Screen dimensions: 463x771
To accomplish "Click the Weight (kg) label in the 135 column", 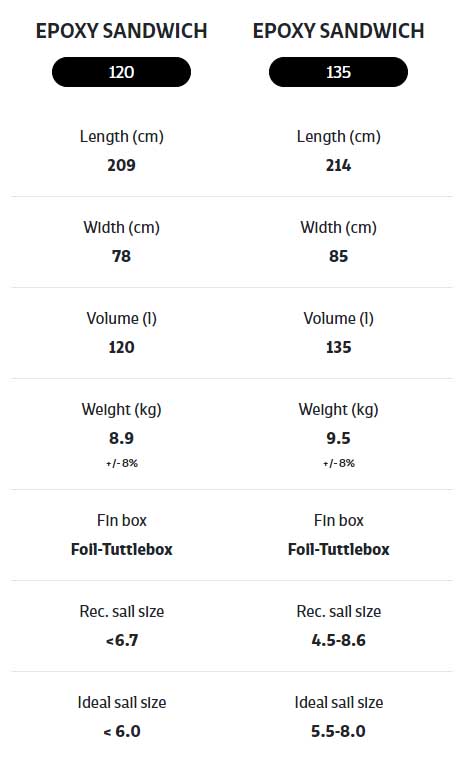I will tap(338, 410).
